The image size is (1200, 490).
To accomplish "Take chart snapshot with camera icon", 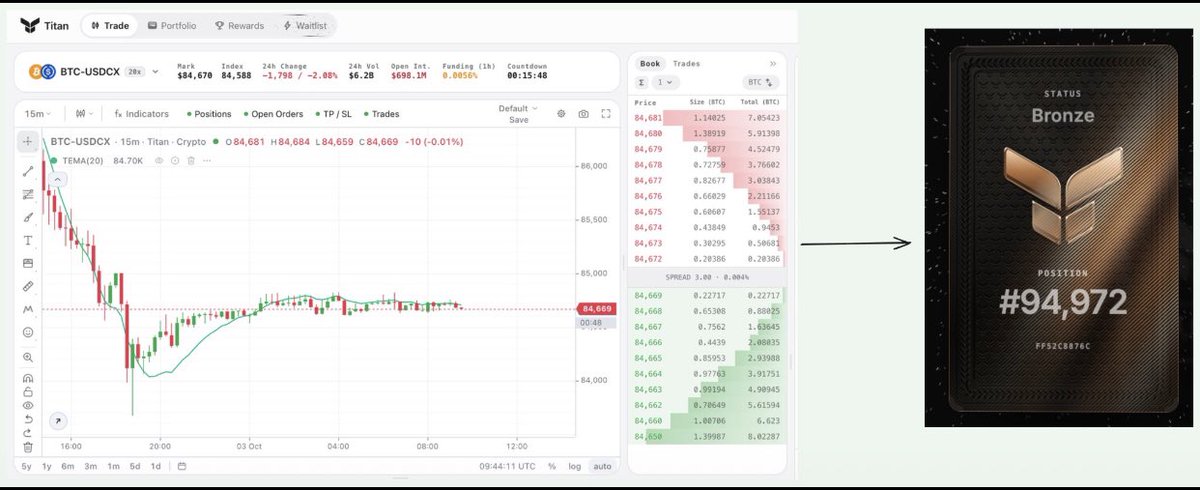I will click(583, 114).
